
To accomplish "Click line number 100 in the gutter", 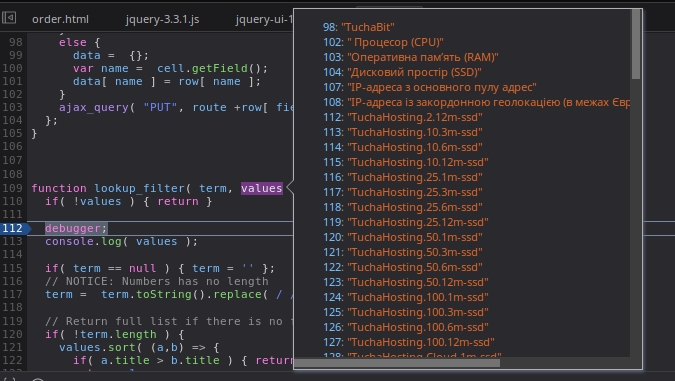I will pos(12,68).
